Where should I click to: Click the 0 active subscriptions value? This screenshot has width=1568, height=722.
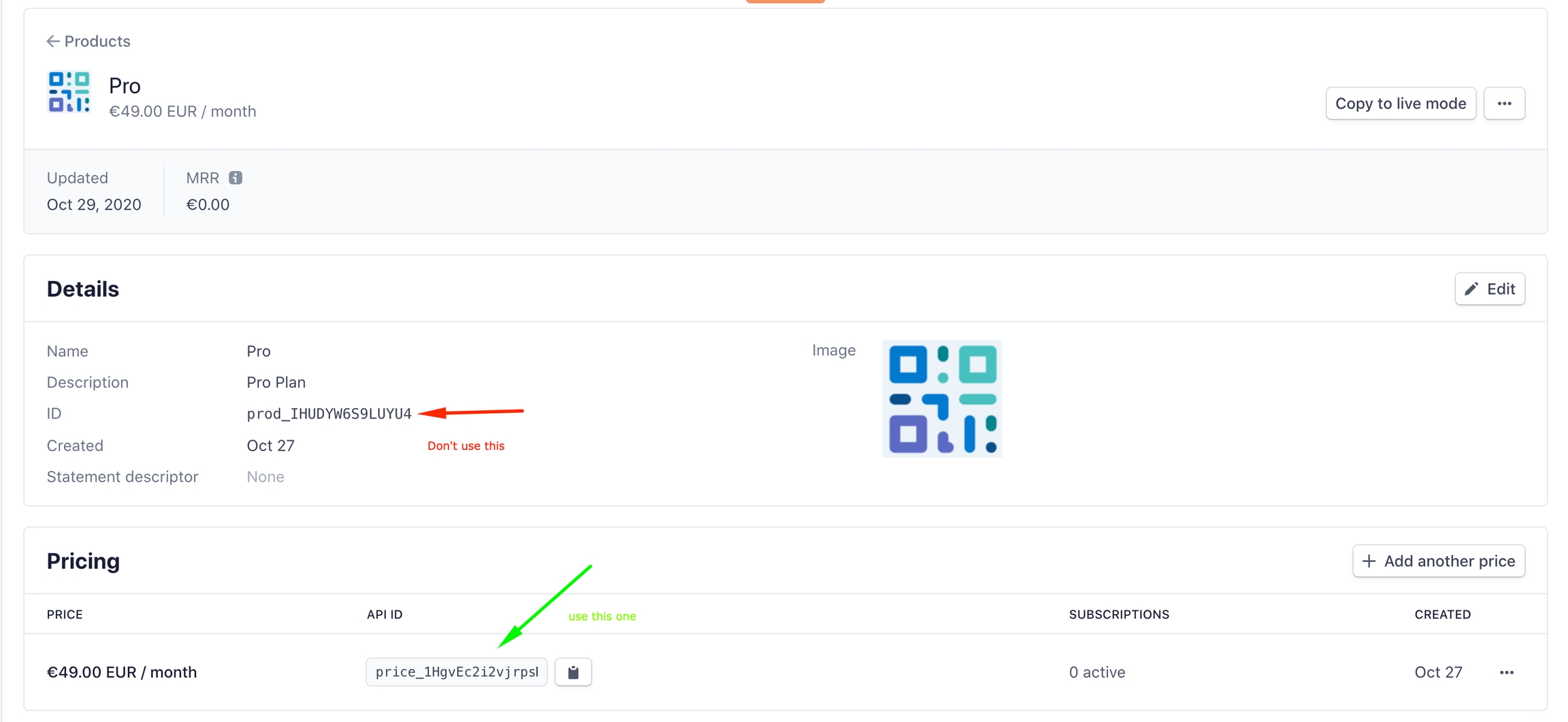(1096, 672)
